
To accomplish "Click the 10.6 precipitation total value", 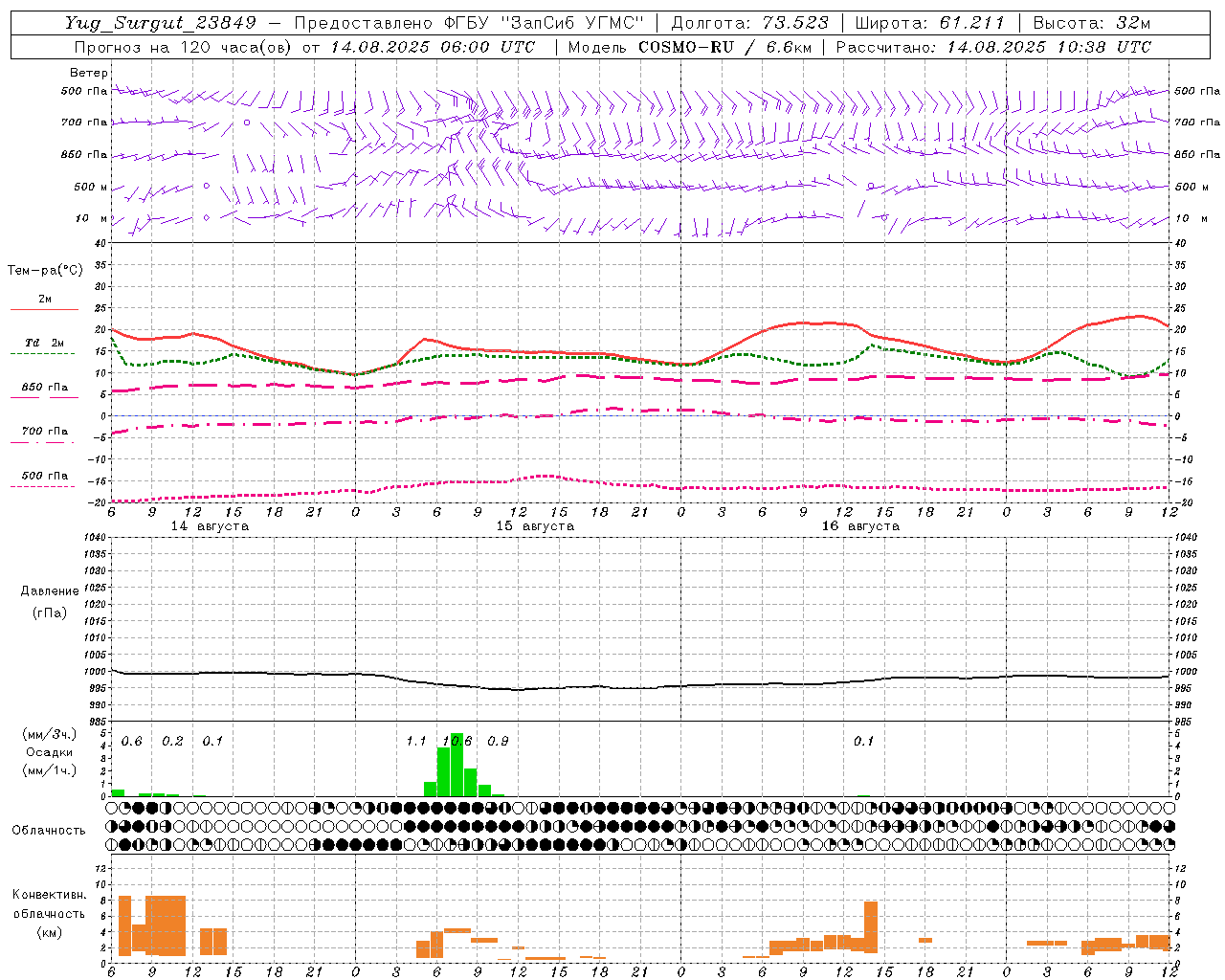I will tap(457, 742).
